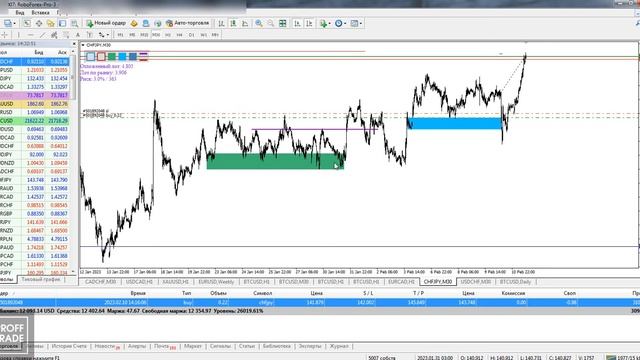Open the Navigator panel icon
The image size is (640, 360).
click(x=51, y=23)
